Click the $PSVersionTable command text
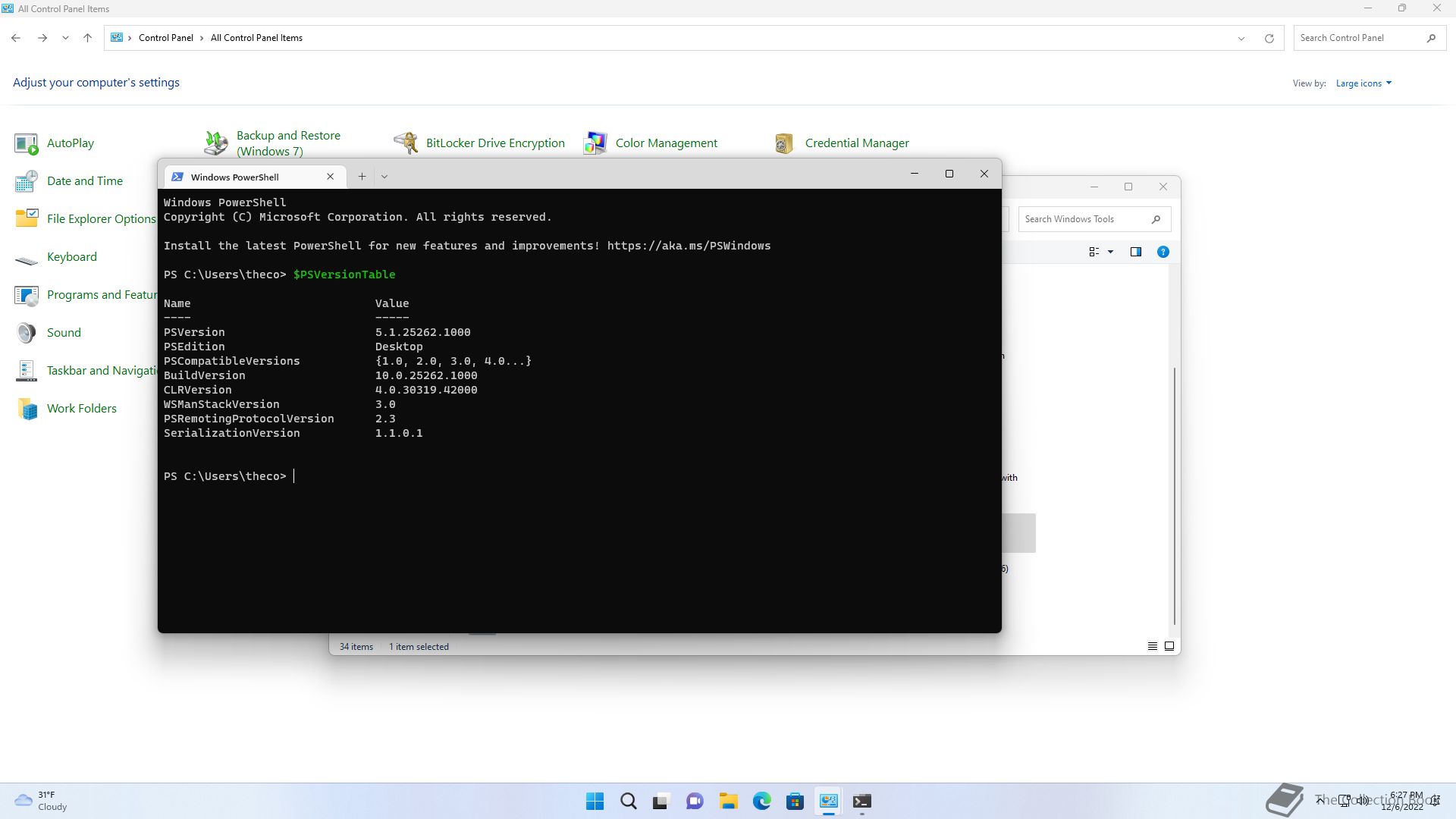The height and width of the screenshot is (819, 1456). (344, 275)
